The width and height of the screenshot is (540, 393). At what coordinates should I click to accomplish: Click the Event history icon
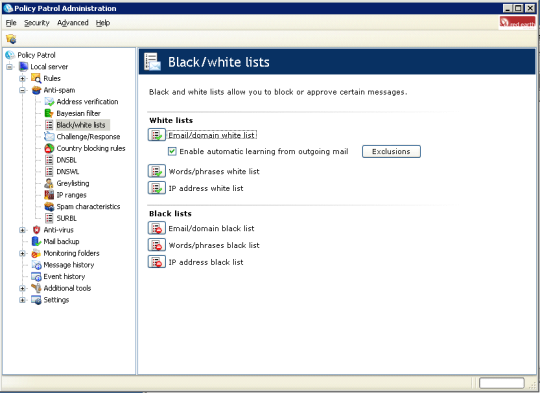pyautogui.click(x=36, y=277)
